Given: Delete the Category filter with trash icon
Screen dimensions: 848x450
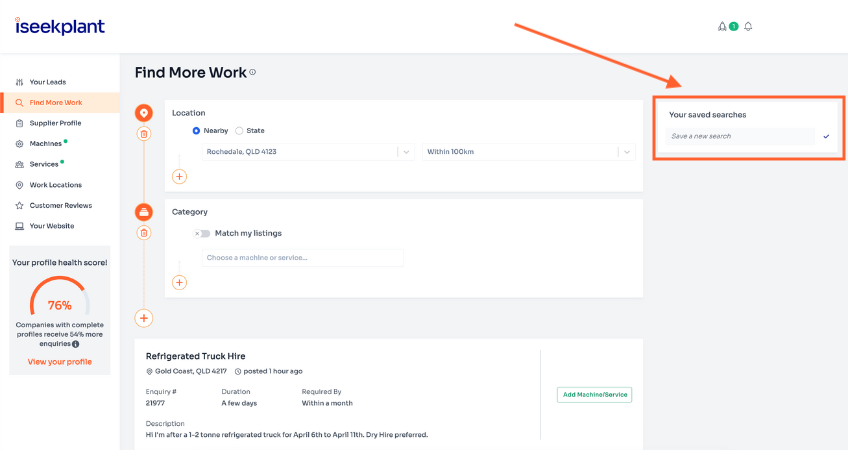Looking at the screenshot, I should [144, 233].
